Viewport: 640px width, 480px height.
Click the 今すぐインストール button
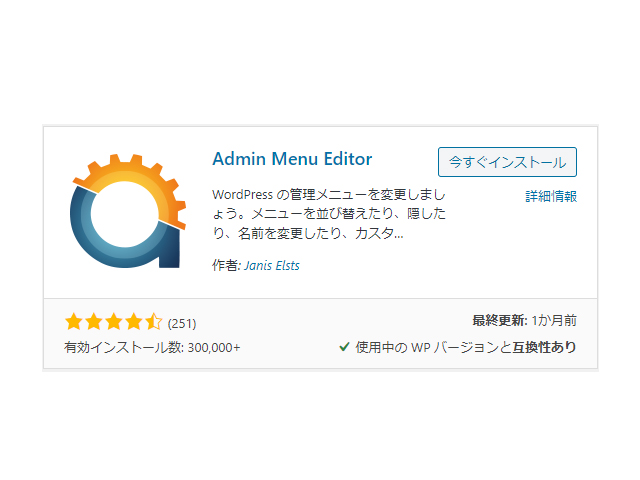507,162
